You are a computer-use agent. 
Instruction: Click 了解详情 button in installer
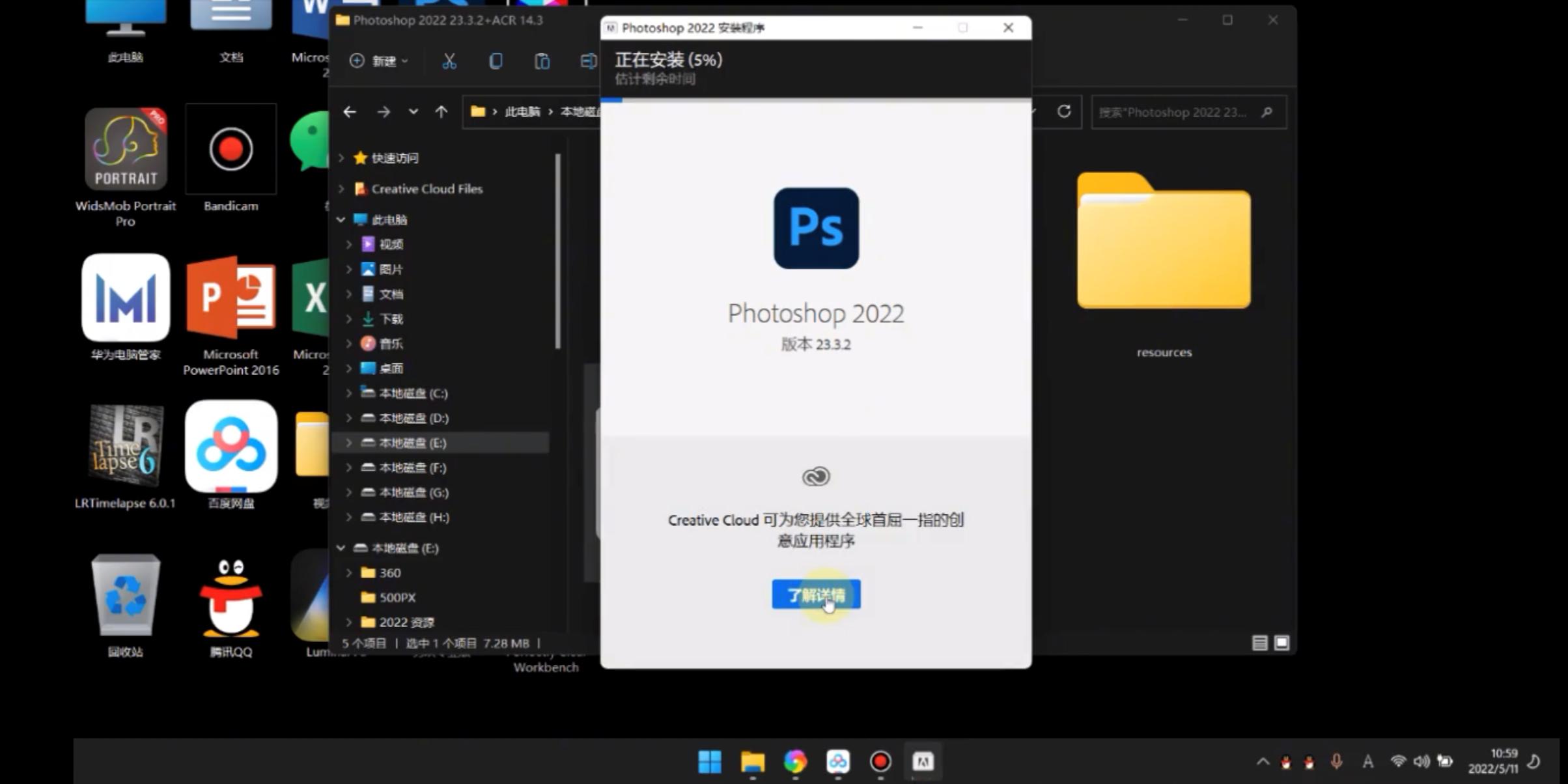[815, 594]
